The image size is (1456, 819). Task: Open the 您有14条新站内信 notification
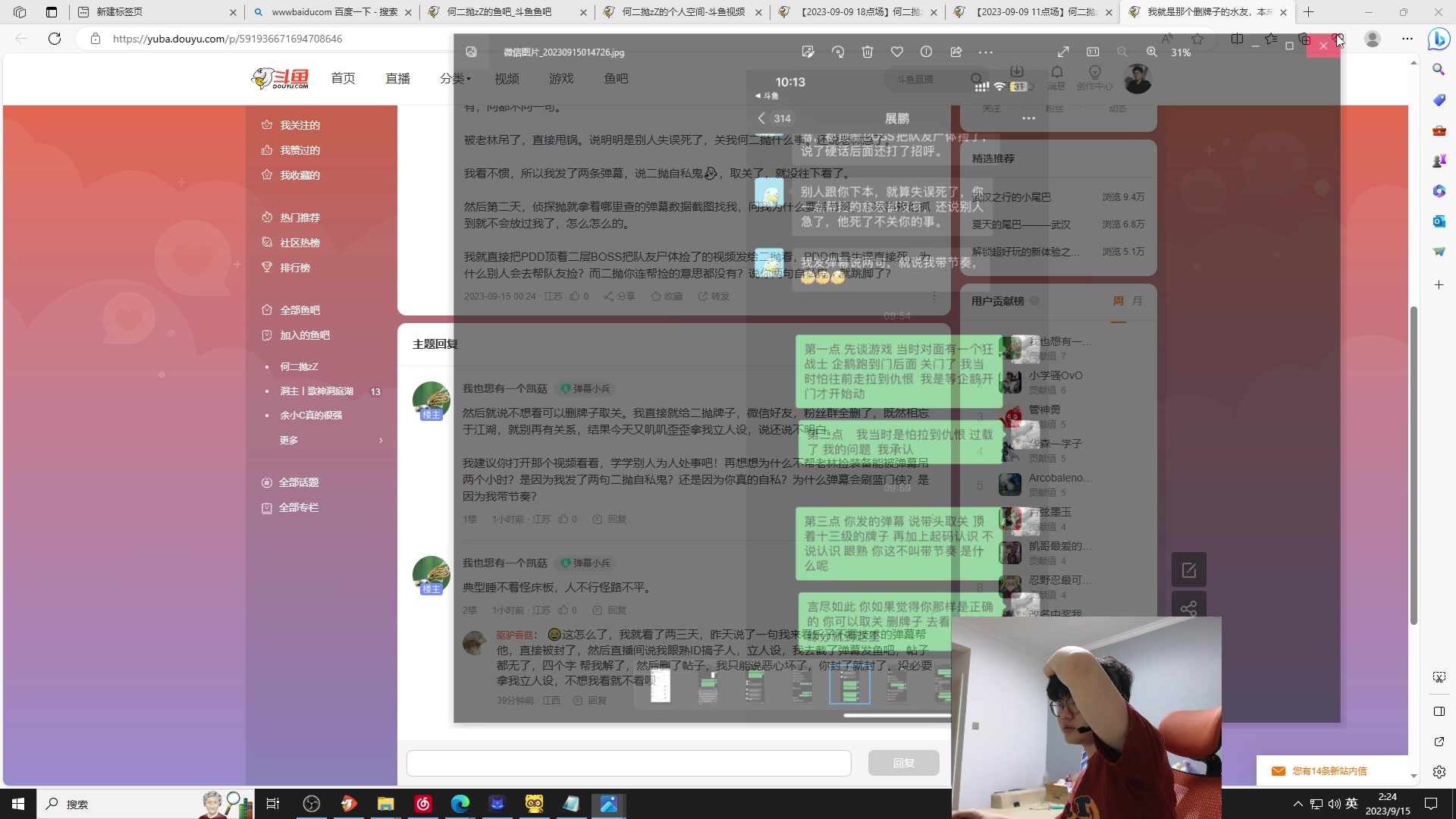[1330, 771]
